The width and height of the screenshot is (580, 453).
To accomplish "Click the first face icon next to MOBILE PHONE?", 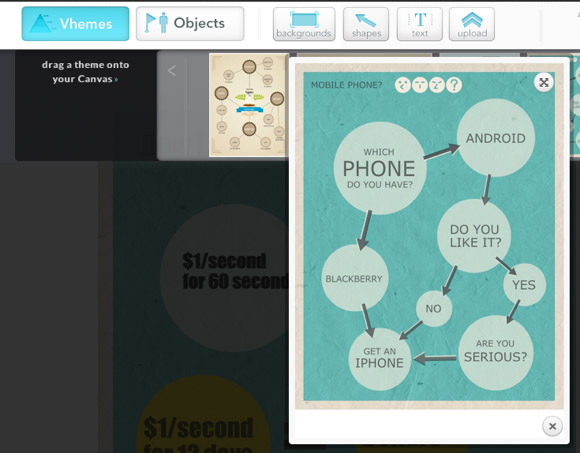I will point(403,85).
